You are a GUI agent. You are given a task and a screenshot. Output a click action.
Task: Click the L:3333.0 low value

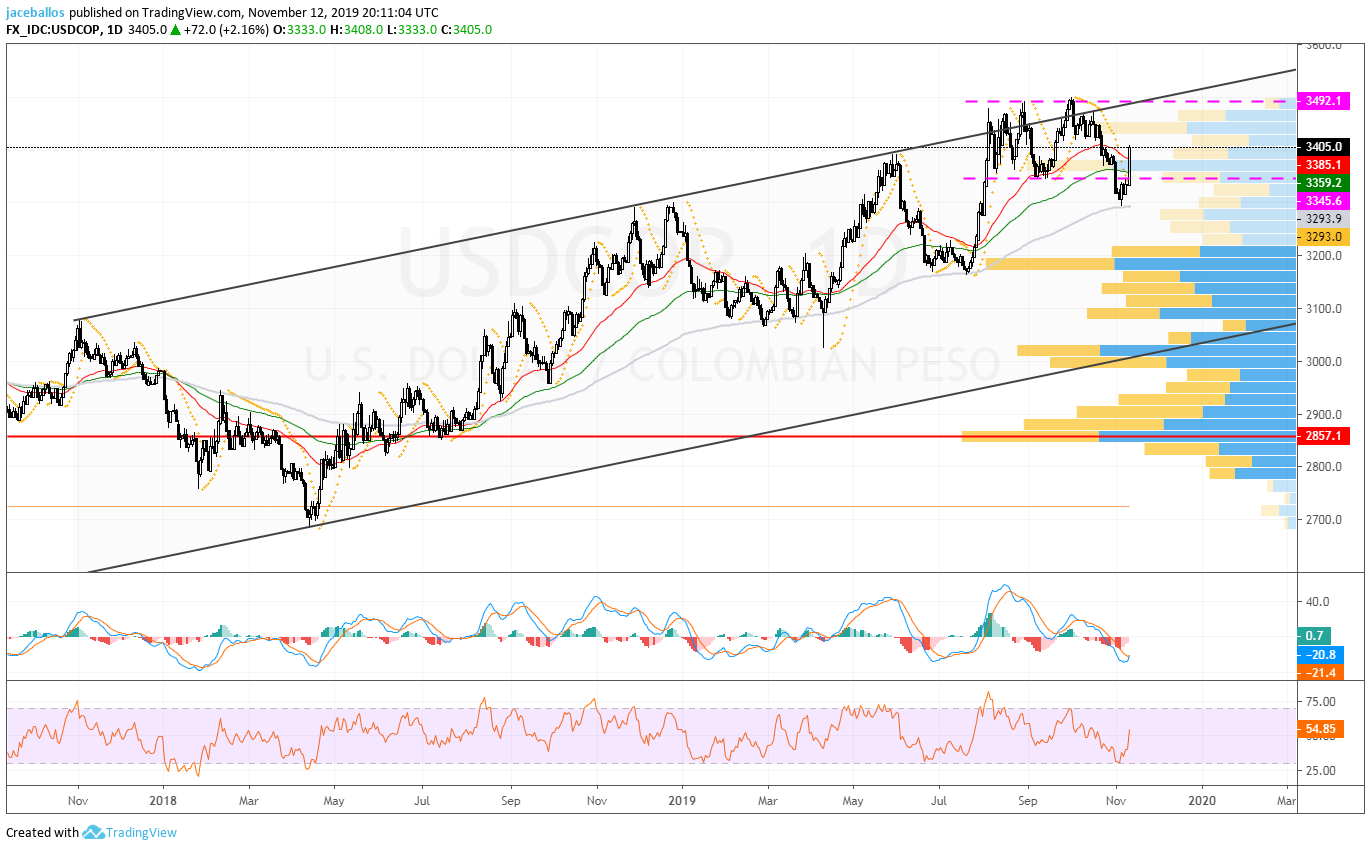tap(412, 30)
